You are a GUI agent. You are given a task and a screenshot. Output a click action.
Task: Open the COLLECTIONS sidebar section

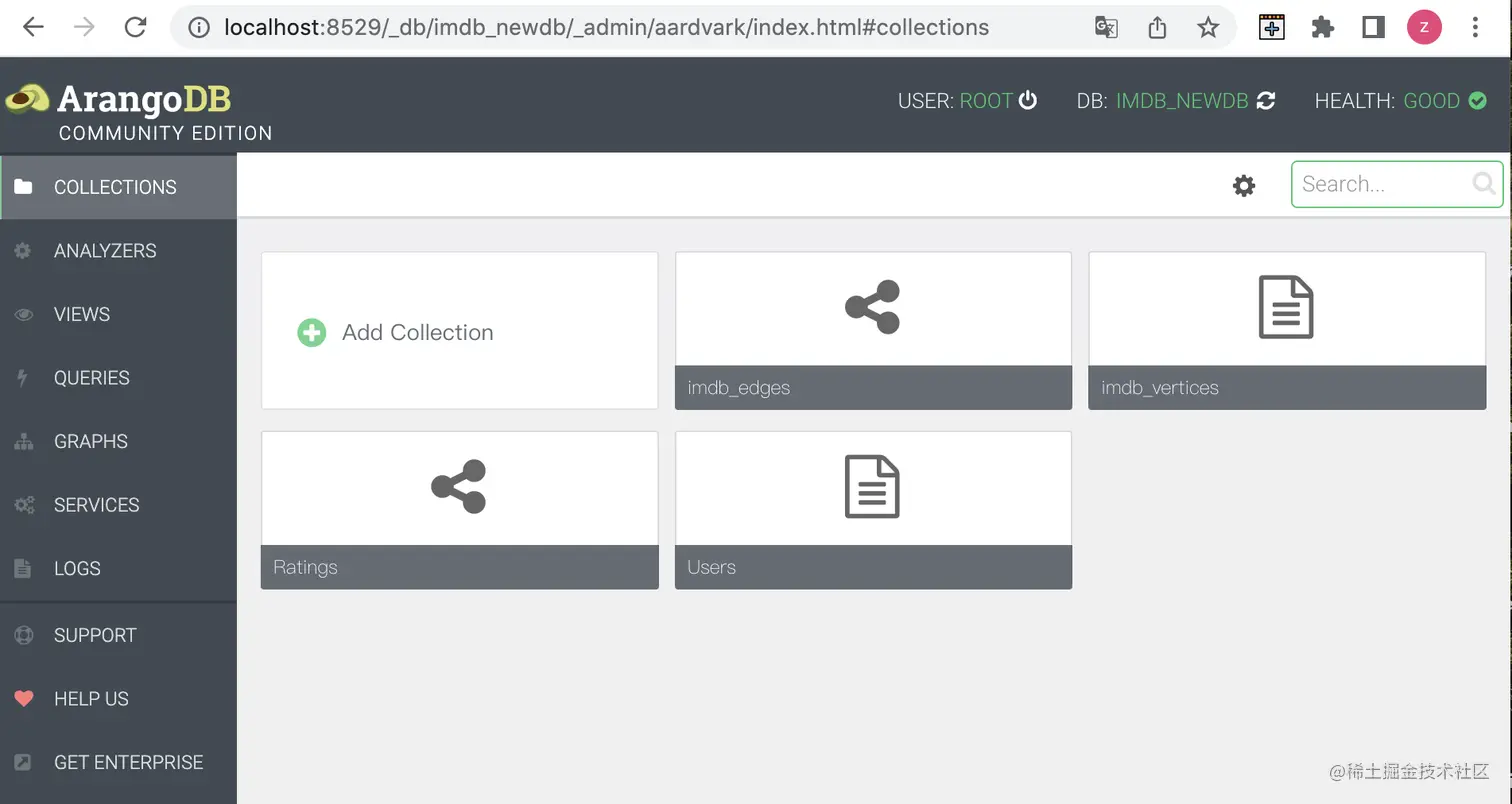(x=118, y=187)
